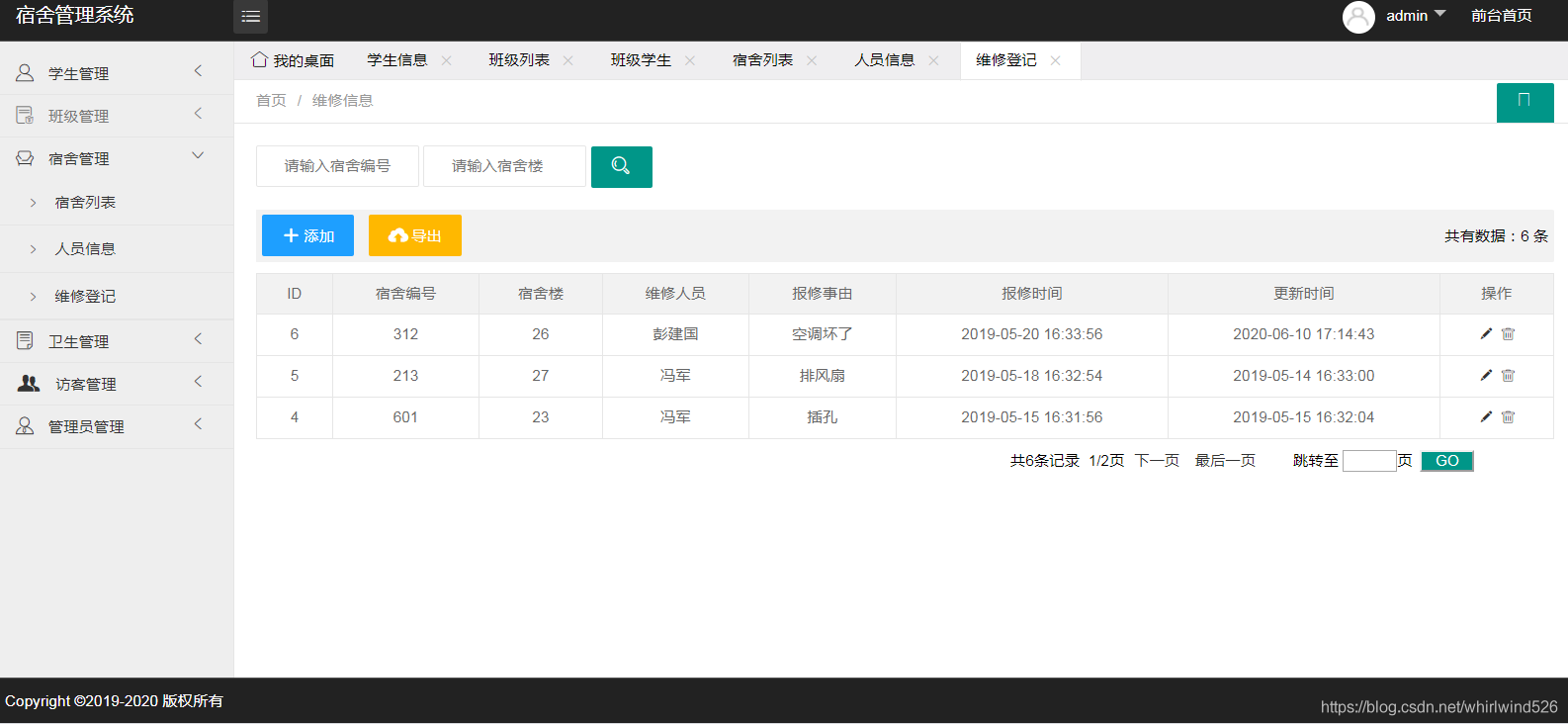Expand the 学生管理 menu chevron
This screenshot has width=1568, height=726.
click(198, 71)
